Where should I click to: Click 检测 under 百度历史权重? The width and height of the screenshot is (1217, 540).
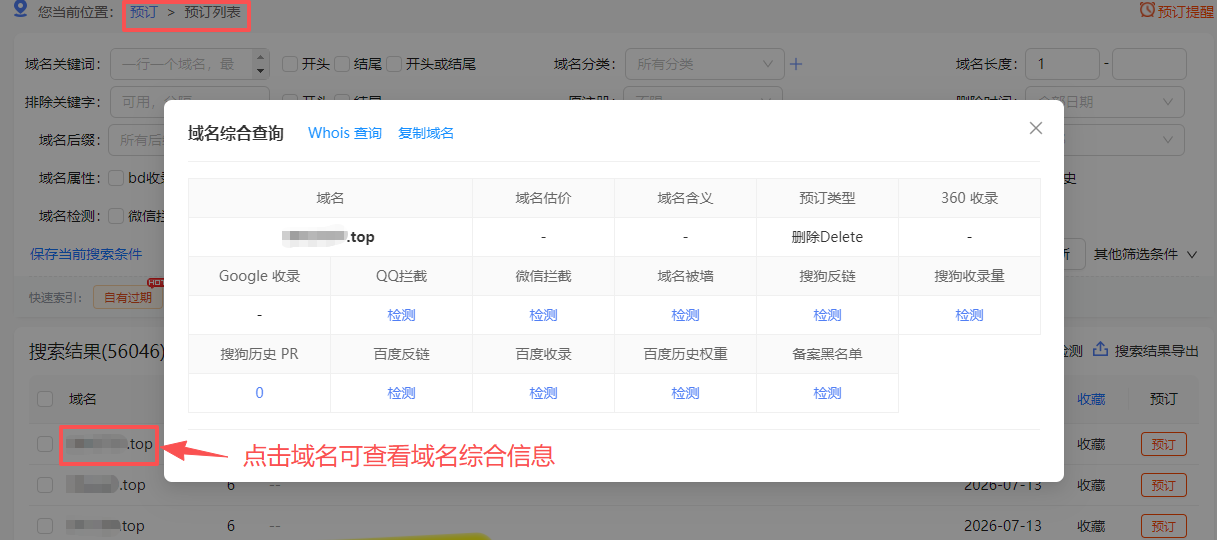685,393
